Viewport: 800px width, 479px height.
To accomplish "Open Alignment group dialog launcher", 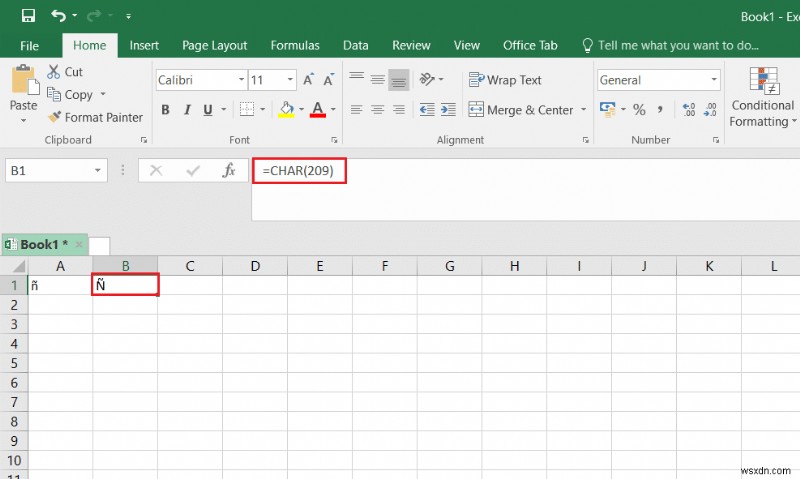I will 586,140.
